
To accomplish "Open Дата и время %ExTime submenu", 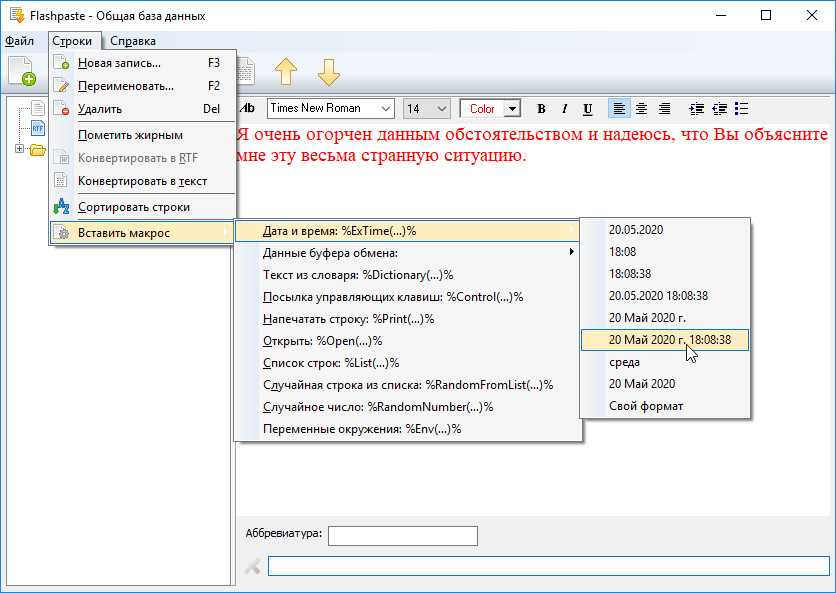I will point(408,231).
